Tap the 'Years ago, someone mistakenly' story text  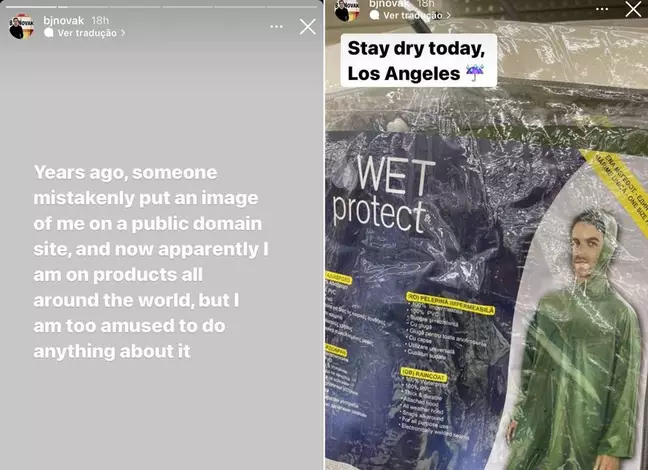tap(151, 262)
